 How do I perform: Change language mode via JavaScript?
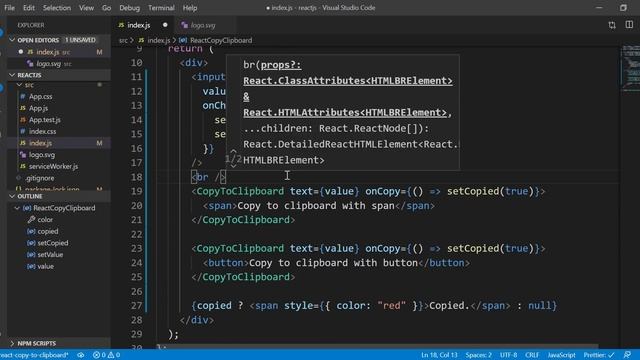click(561, 355)
